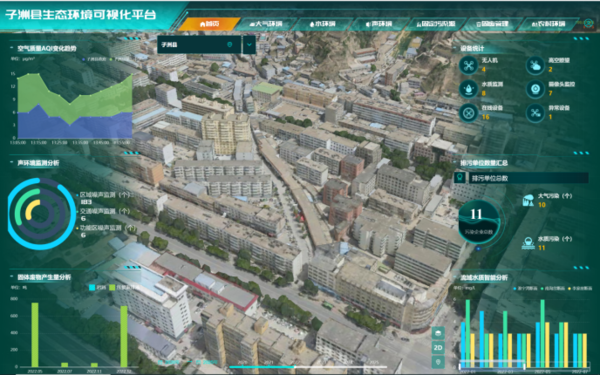Click the 大气污染 factory icon

coord(528,200)
